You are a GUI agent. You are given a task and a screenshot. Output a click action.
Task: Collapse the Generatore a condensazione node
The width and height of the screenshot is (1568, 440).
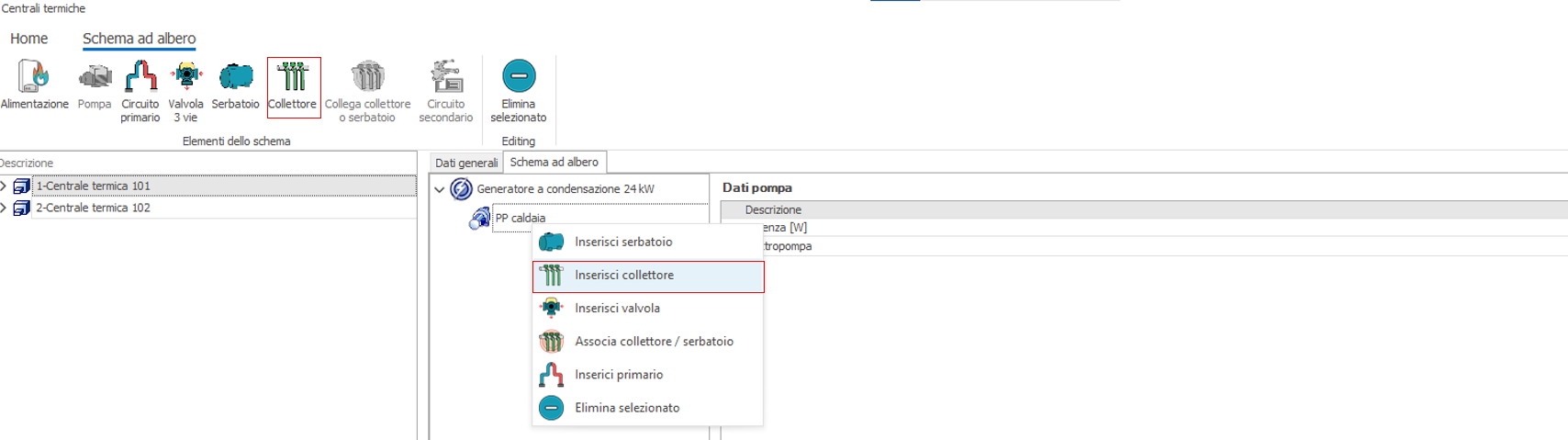click(440, 189)
